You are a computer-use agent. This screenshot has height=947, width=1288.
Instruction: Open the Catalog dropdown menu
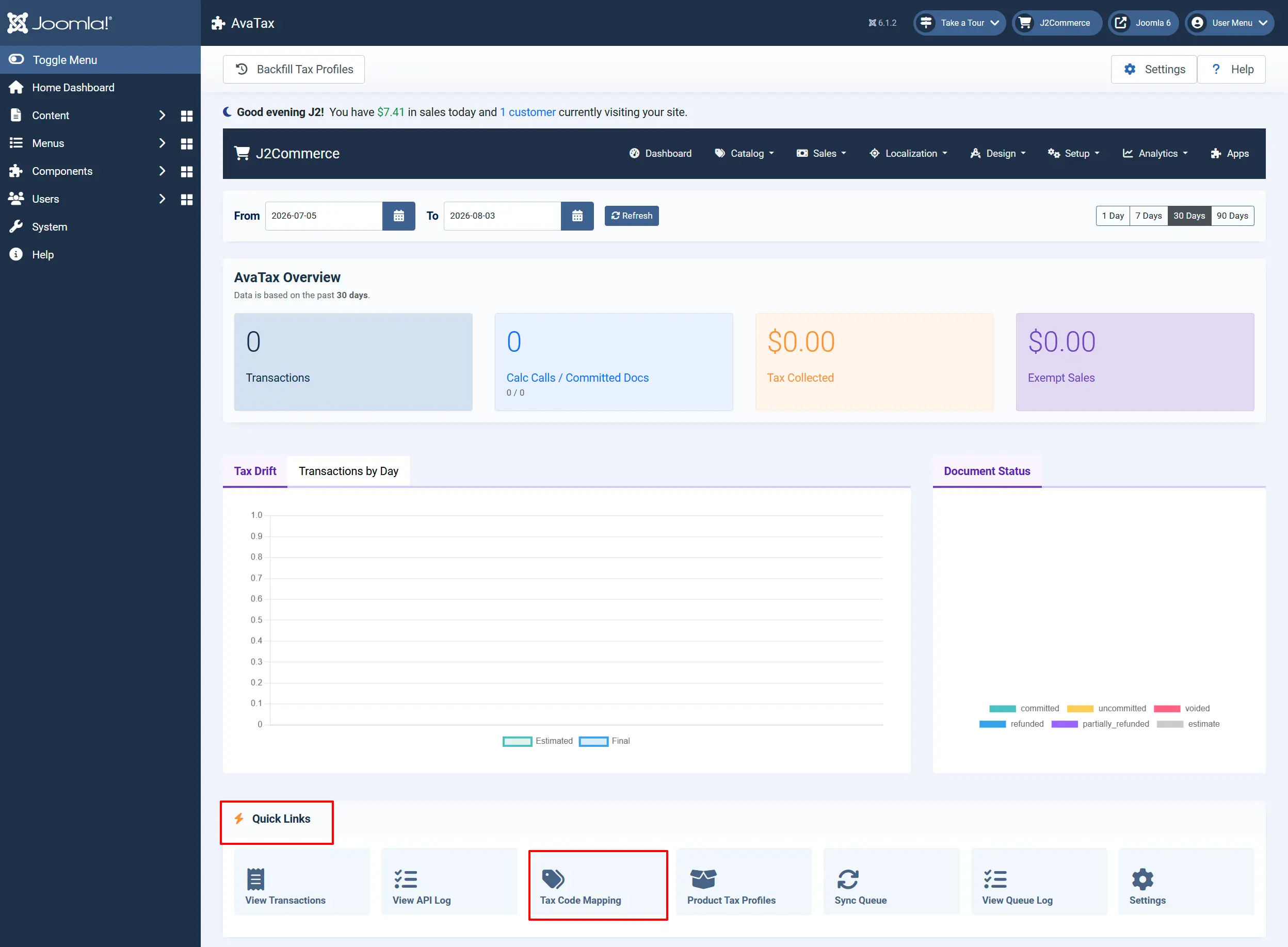click(744, 154)
